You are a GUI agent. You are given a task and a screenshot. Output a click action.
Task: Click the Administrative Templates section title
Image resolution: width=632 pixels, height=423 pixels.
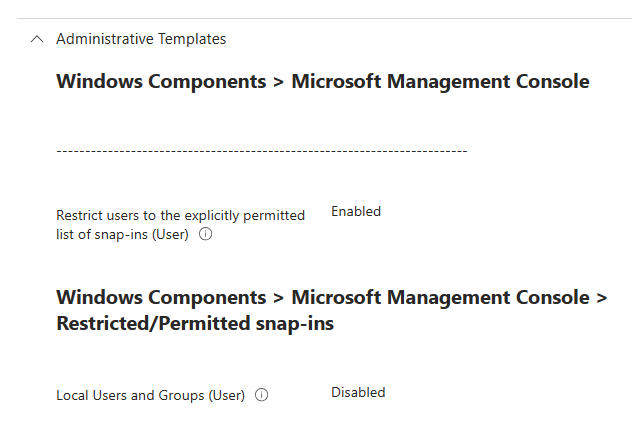click(x=141, y=39)
